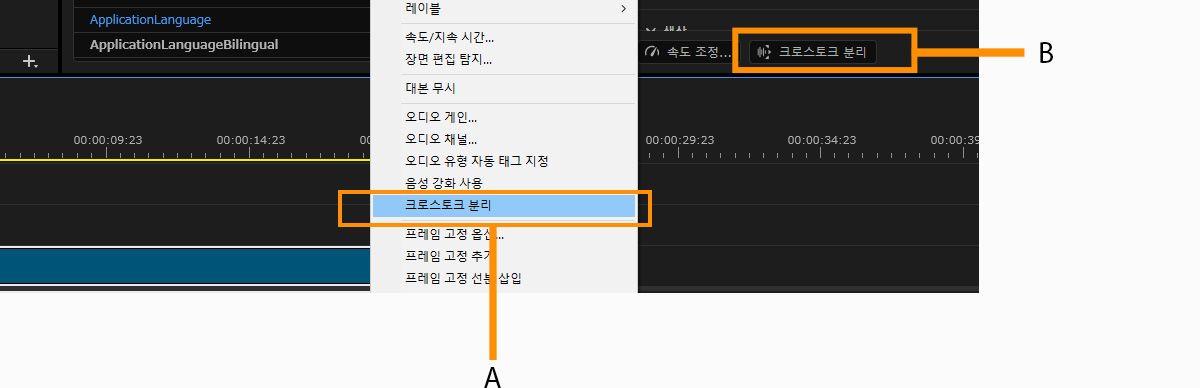Click timeline ruler at 00:00:09:23
1200x388 pixels.
pyautogui.click(x=108, y=140)
